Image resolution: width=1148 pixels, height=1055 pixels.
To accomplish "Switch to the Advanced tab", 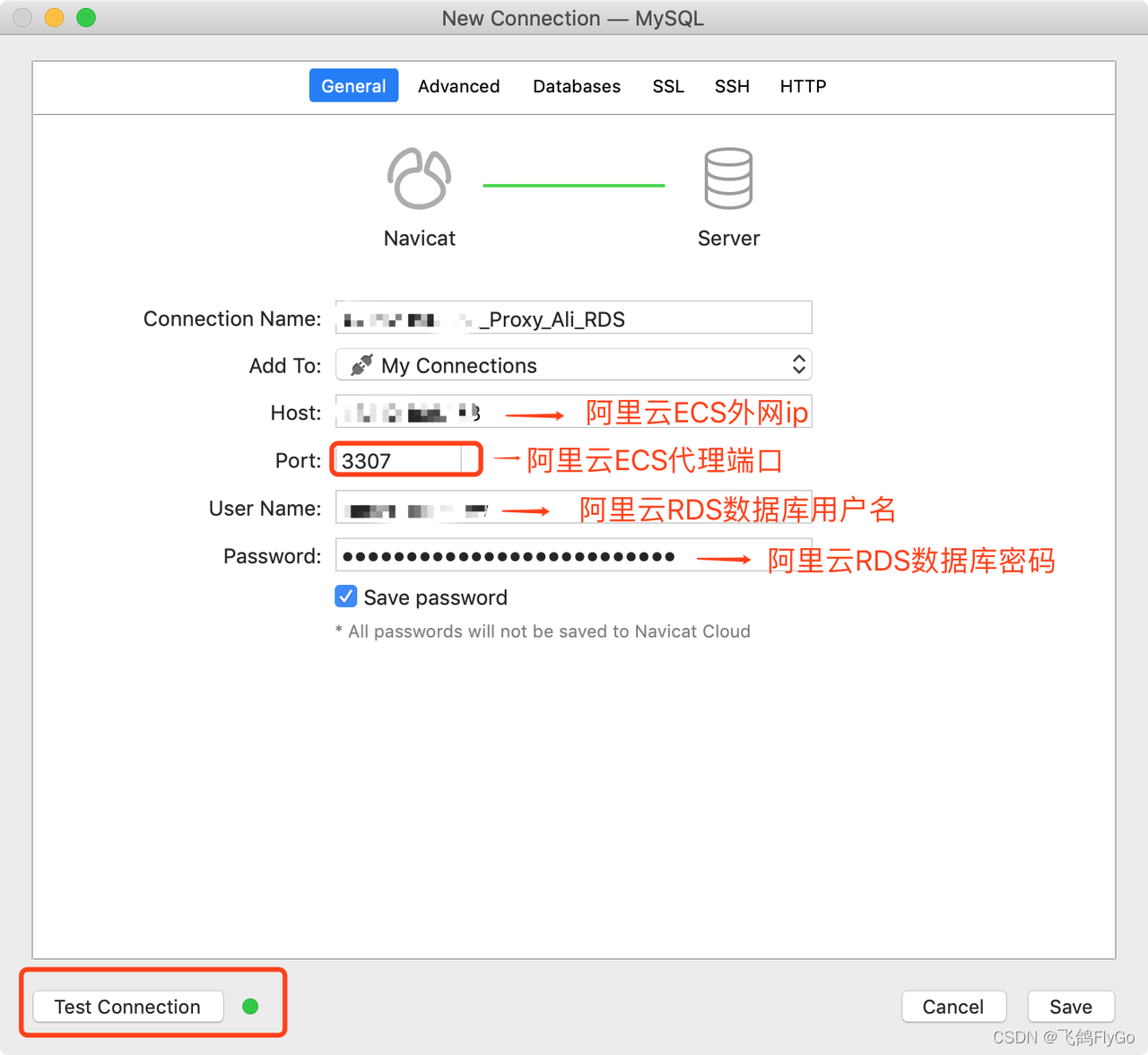I will point(459,86).
